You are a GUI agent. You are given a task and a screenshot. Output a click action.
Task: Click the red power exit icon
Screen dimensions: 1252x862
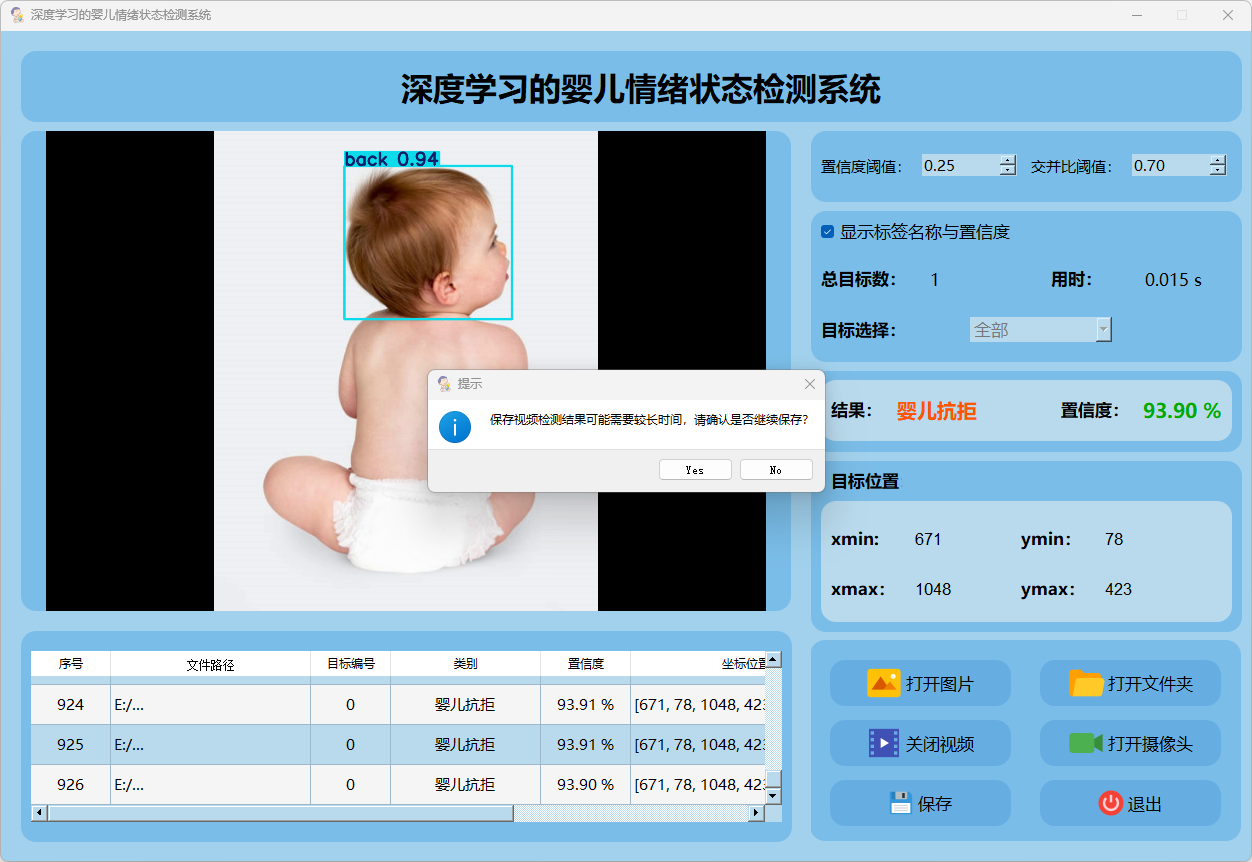coord(1110,803)
